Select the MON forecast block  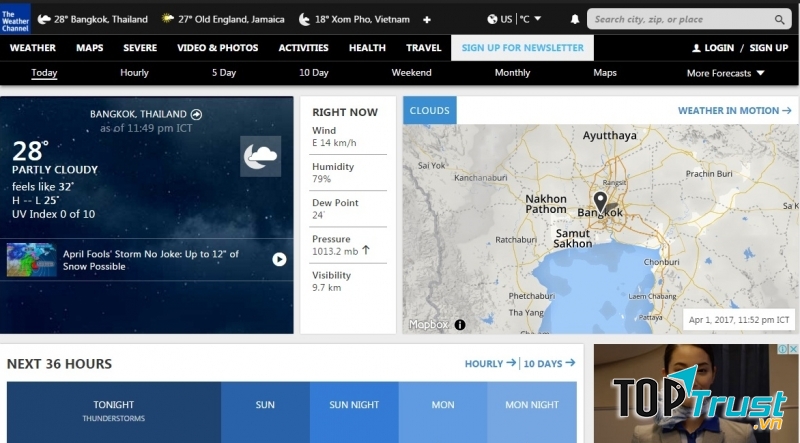(x=443, y=412)
